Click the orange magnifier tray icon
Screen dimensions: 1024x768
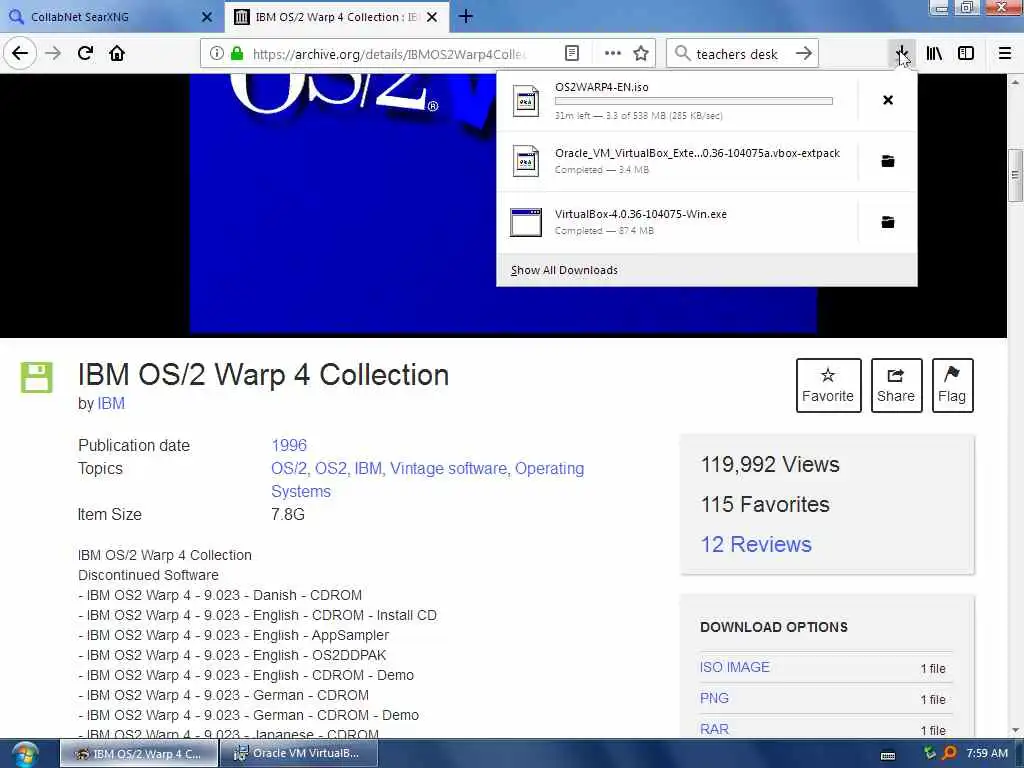point(950,753)
